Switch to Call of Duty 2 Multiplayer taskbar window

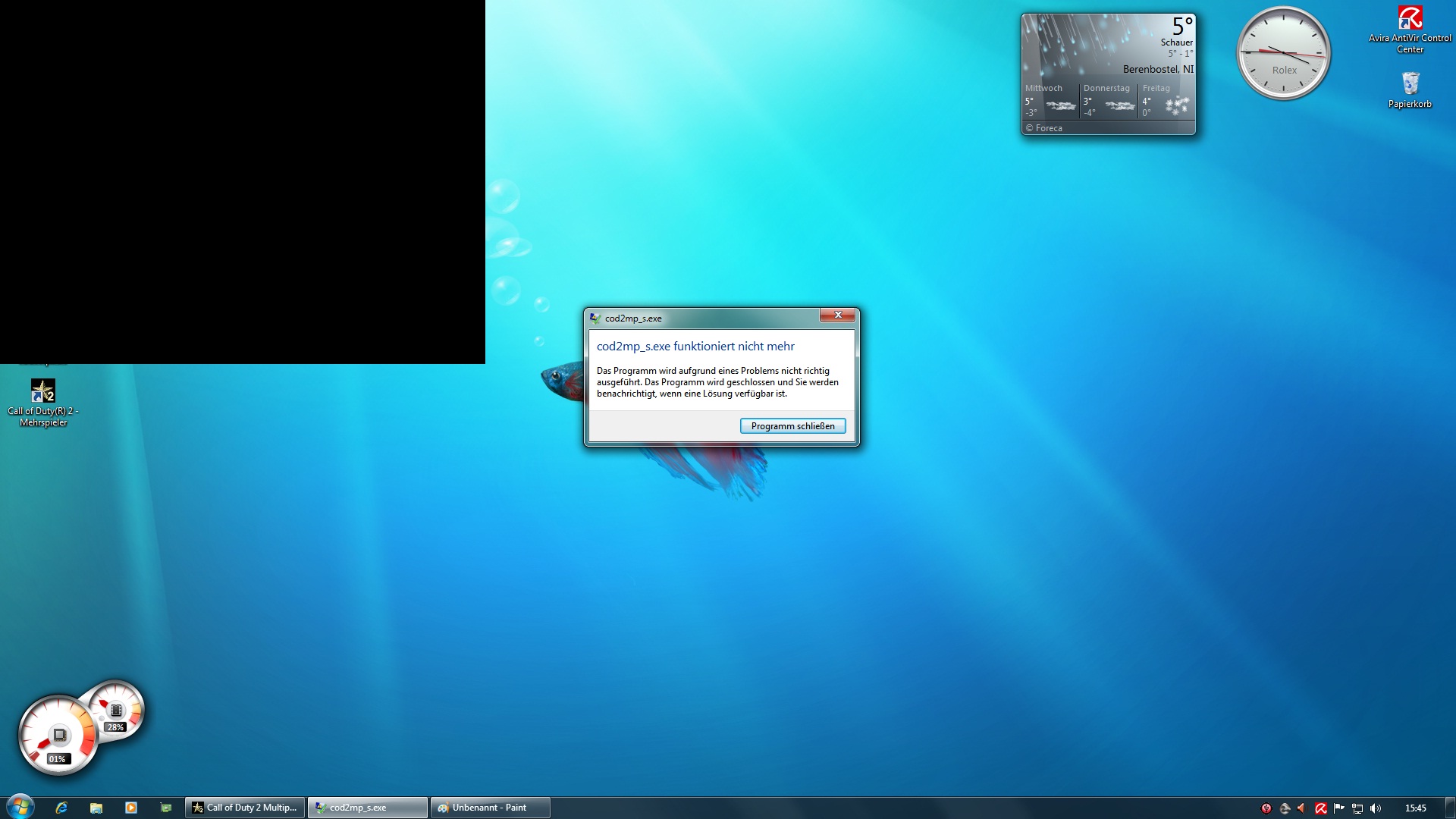[245, 808]
